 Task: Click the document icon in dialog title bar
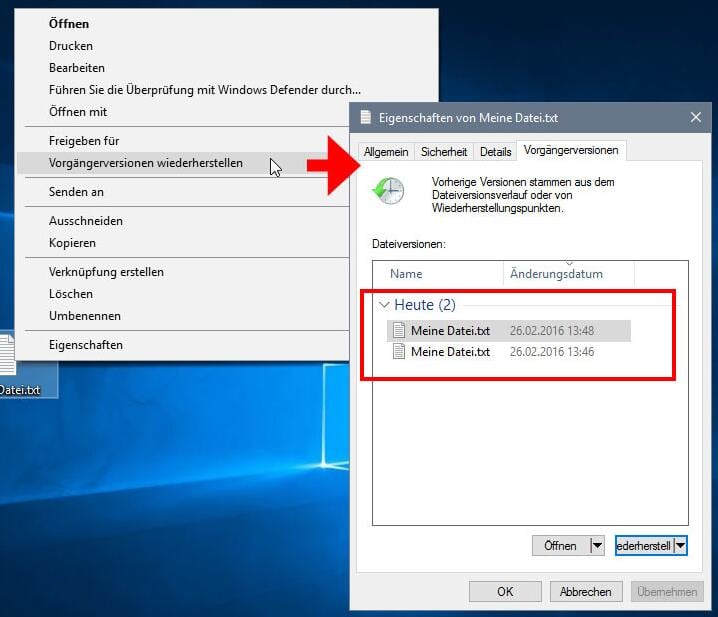point(365,117)
